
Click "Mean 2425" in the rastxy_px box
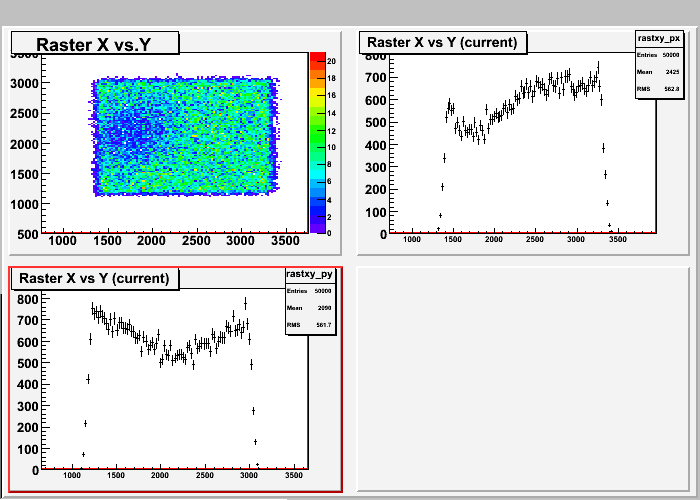click(658, 72)
